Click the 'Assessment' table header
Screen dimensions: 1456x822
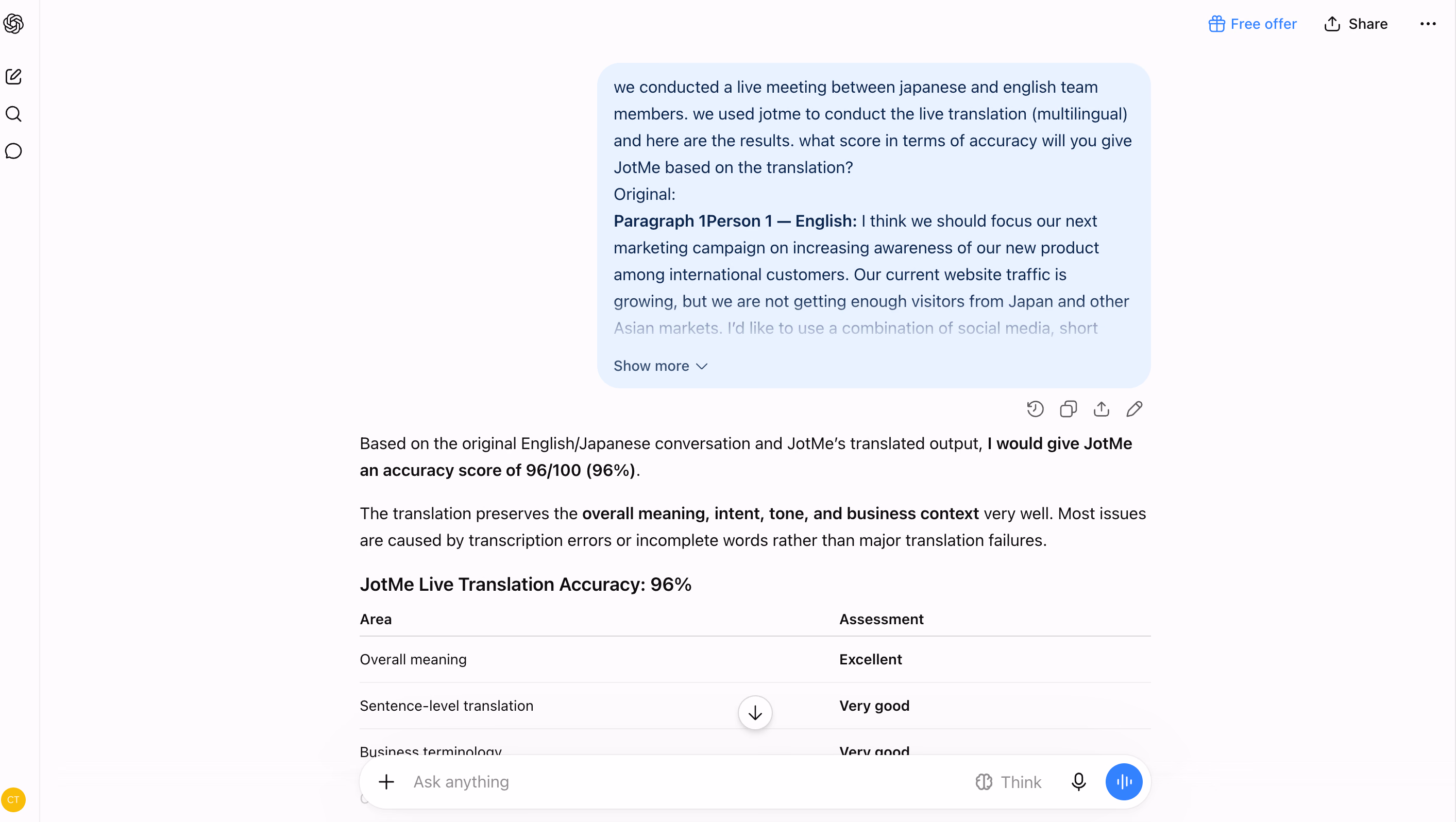point(881,619)
